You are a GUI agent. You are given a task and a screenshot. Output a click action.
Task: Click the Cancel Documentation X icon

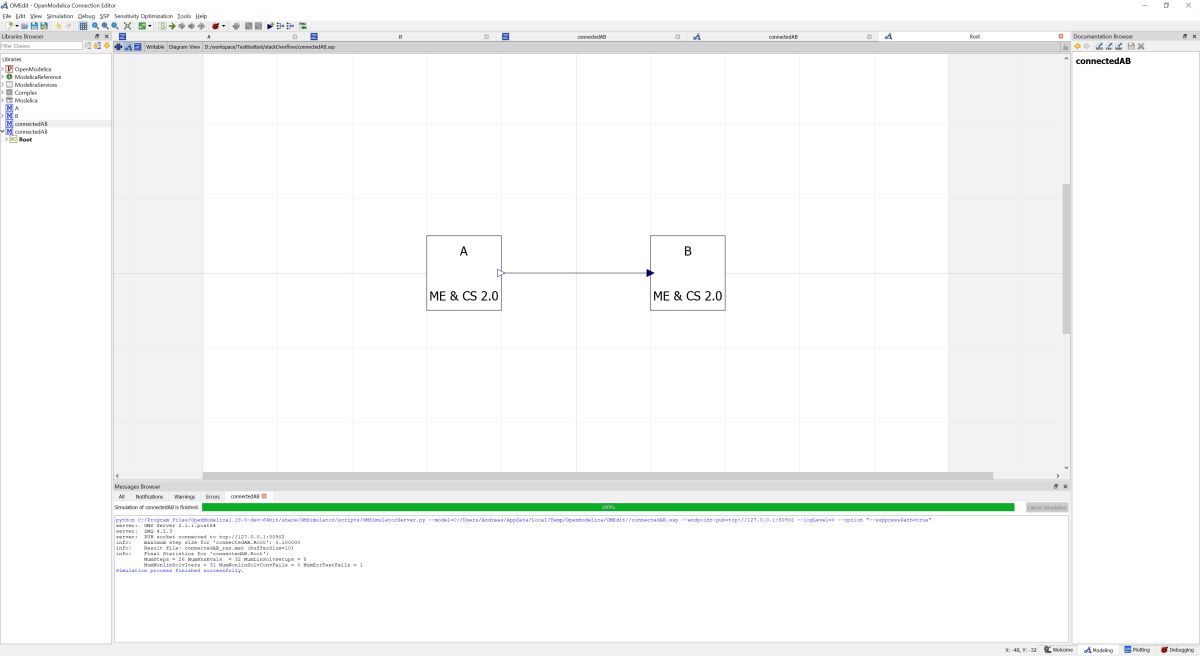1141,46
